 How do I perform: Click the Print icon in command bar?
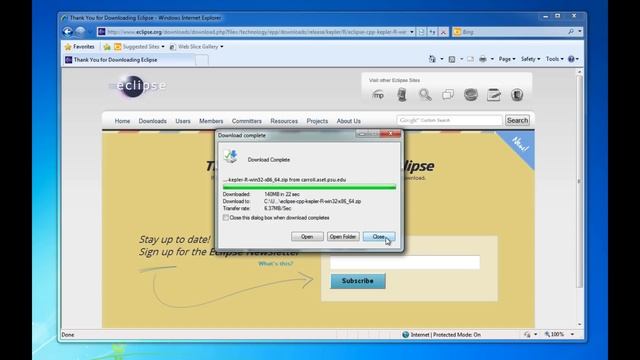483,59
